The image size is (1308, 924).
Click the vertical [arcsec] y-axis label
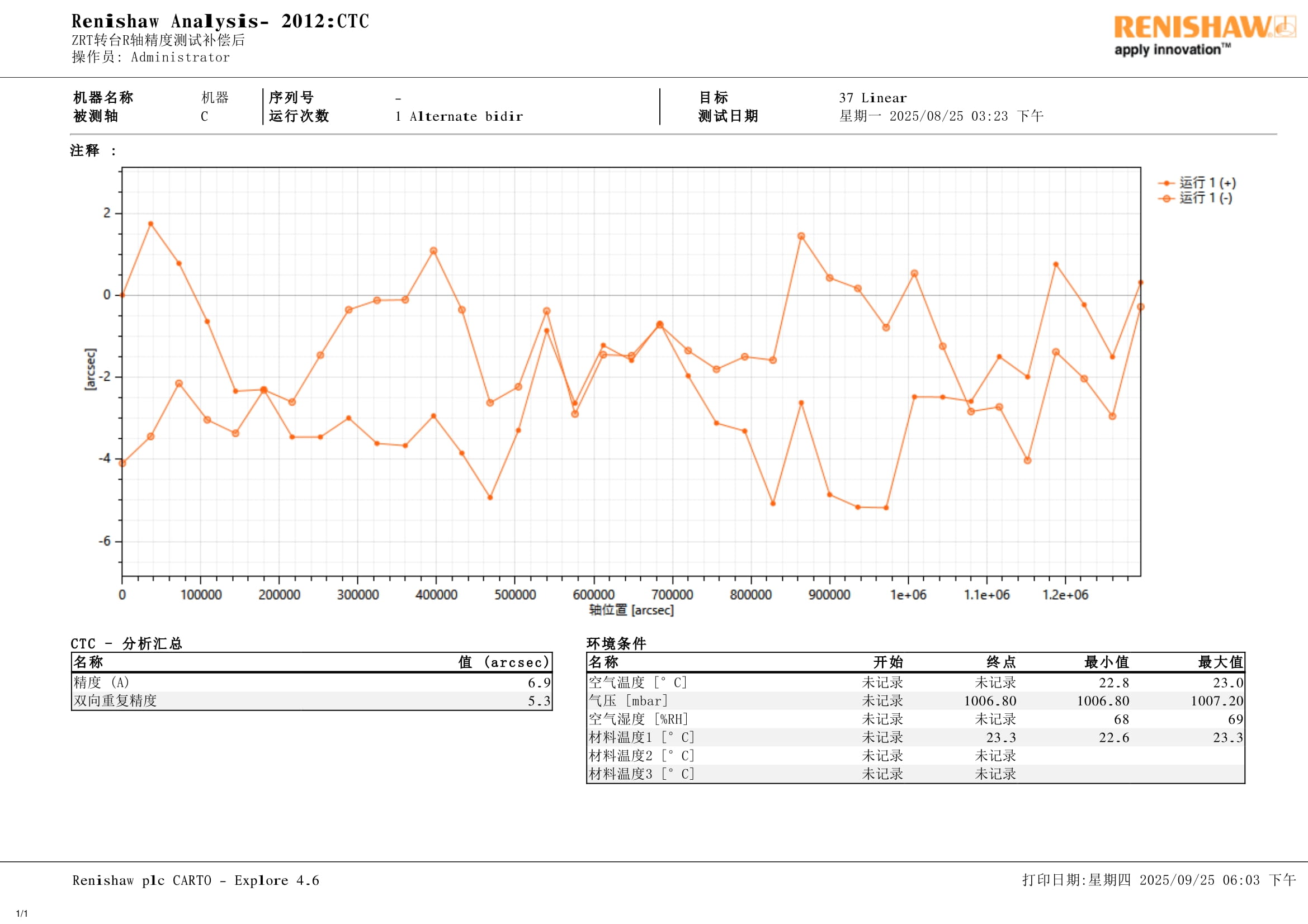[x=90, y=369]
